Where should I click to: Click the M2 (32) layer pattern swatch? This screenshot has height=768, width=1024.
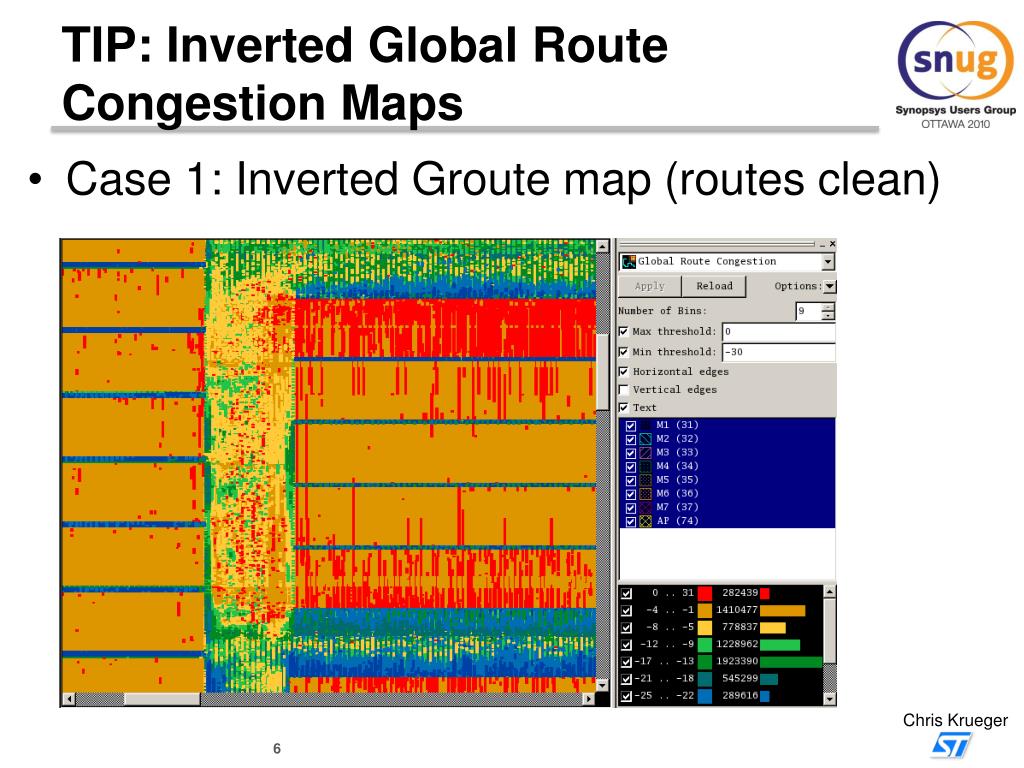pyautogui.click(x=645, y=439)
